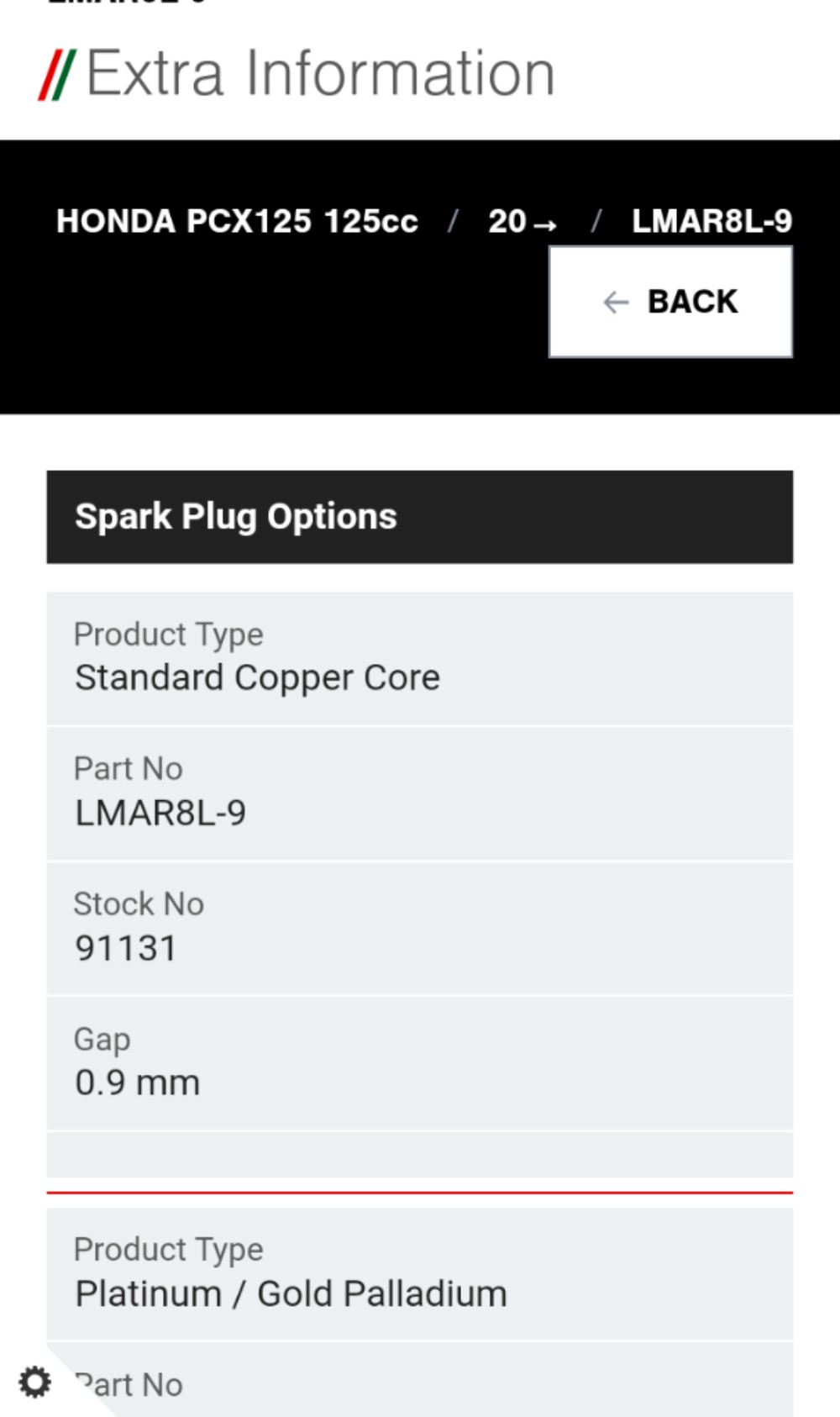Select the Platinum / Gold Palladium type

[291, 1293]
